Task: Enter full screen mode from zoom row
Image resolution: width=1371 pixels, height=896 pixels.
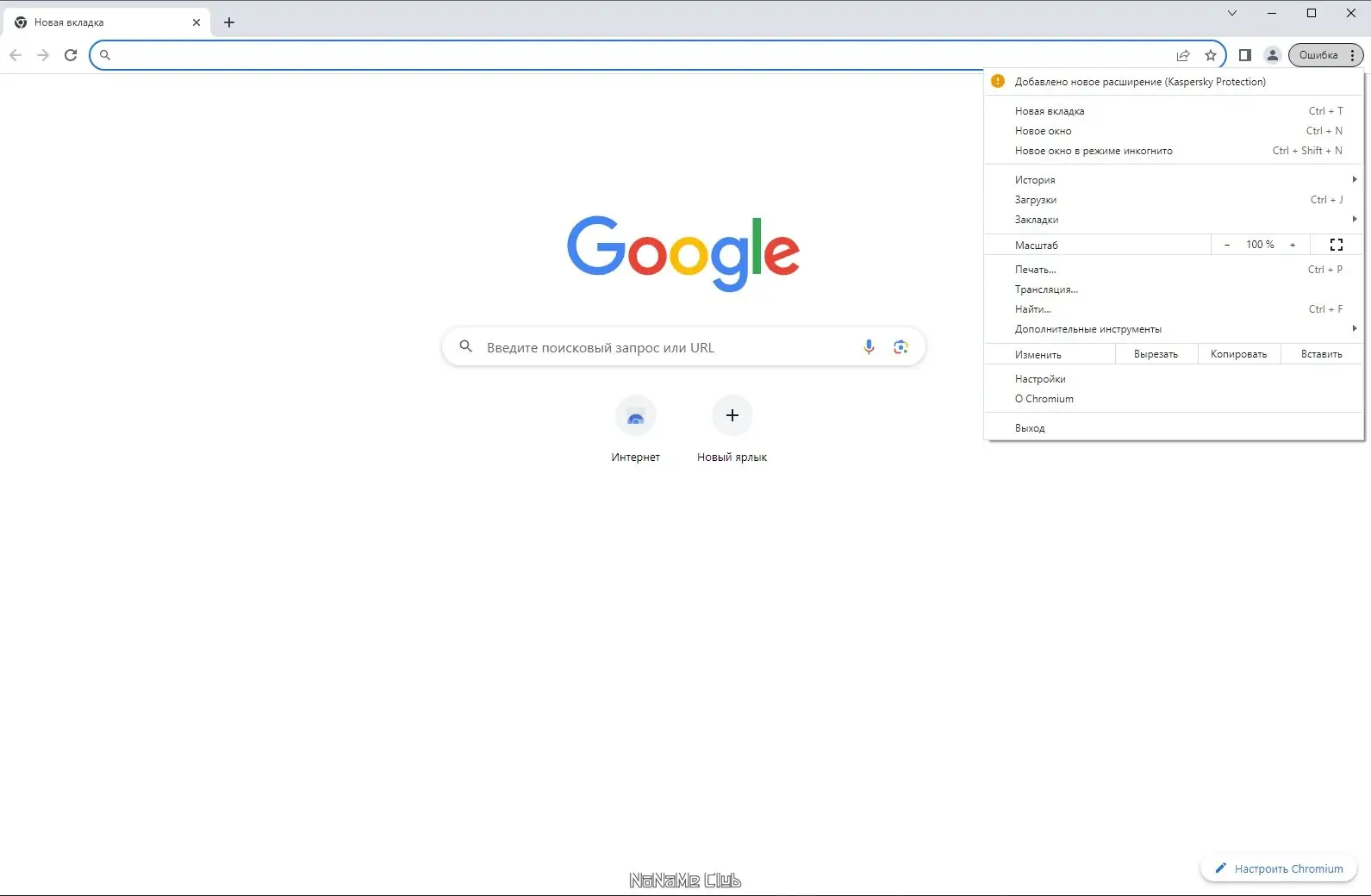Action: pos(1337,245)
